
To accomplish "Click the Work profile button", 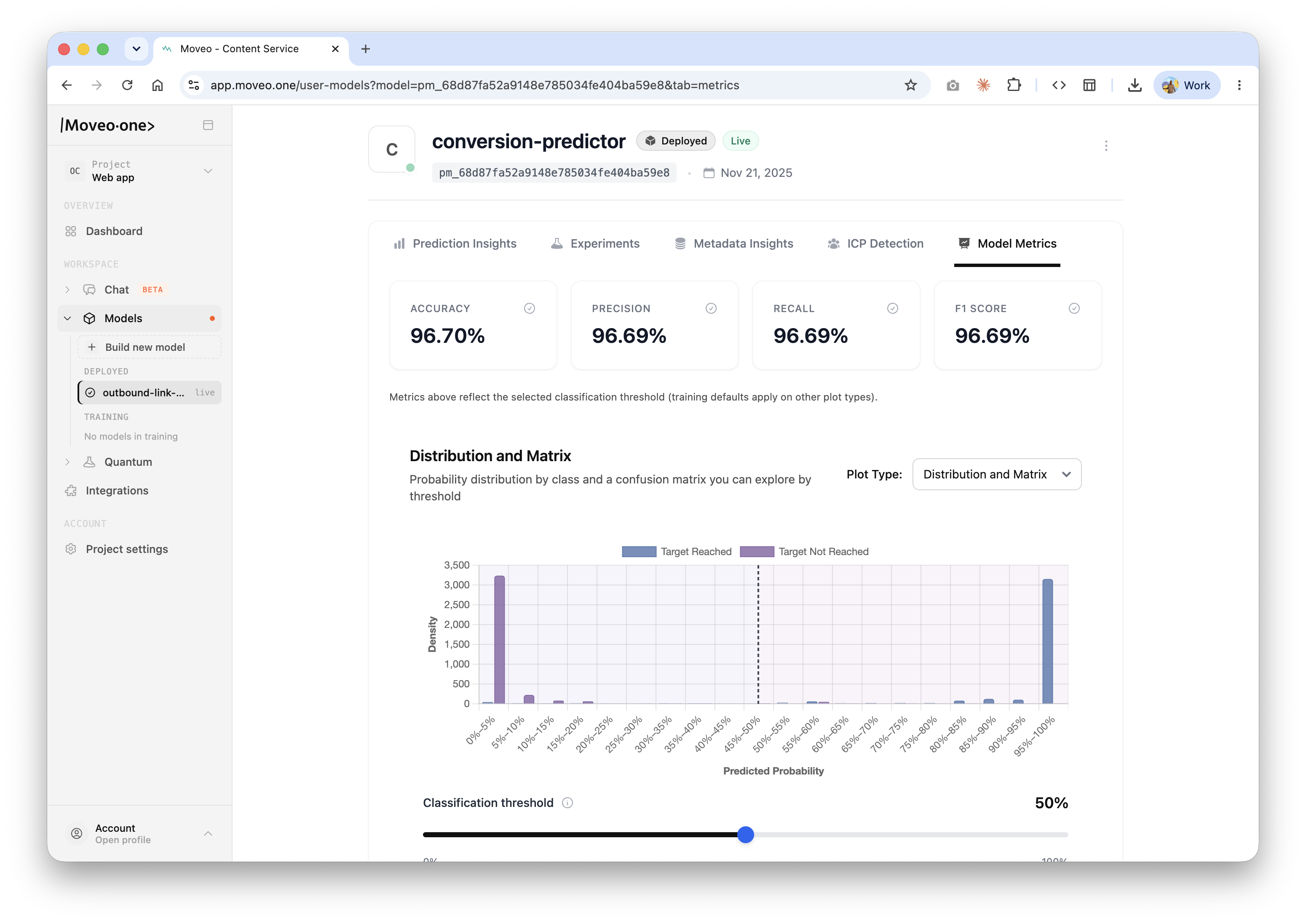I will pyautogui.click(x=1186, y=85).
